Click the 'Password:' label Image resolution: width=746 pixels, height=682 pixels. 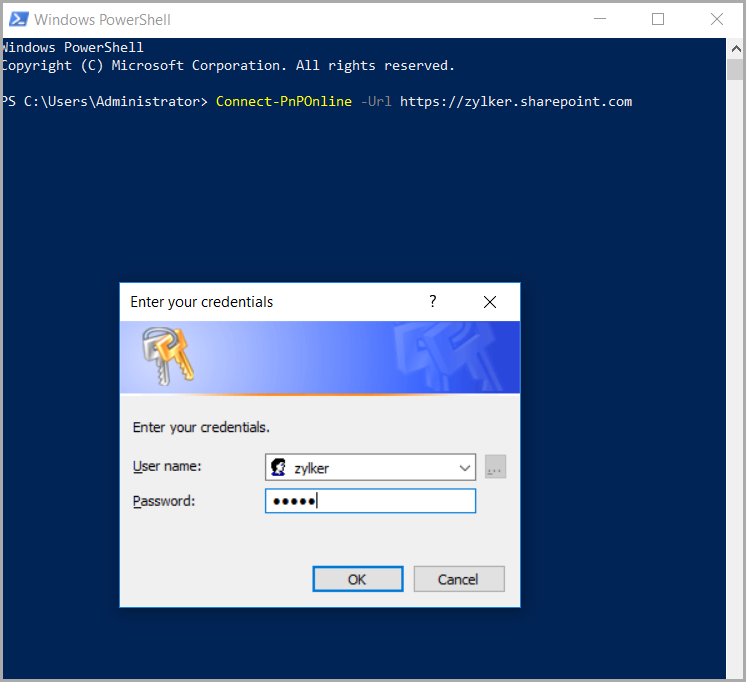click(164, 501)
